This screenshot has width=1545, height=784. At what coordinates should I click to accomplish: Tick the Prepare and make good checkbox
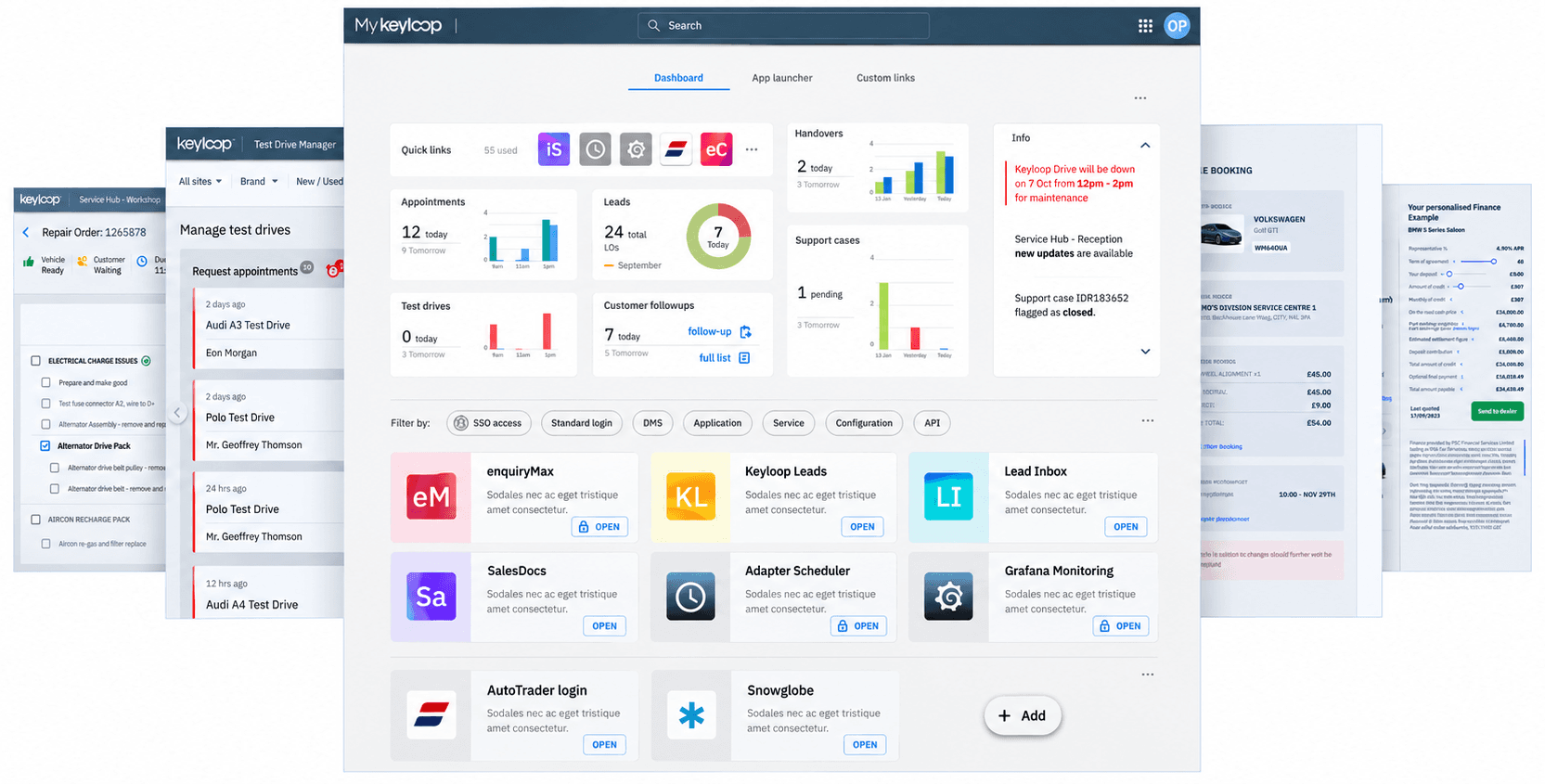click(45, 382)
